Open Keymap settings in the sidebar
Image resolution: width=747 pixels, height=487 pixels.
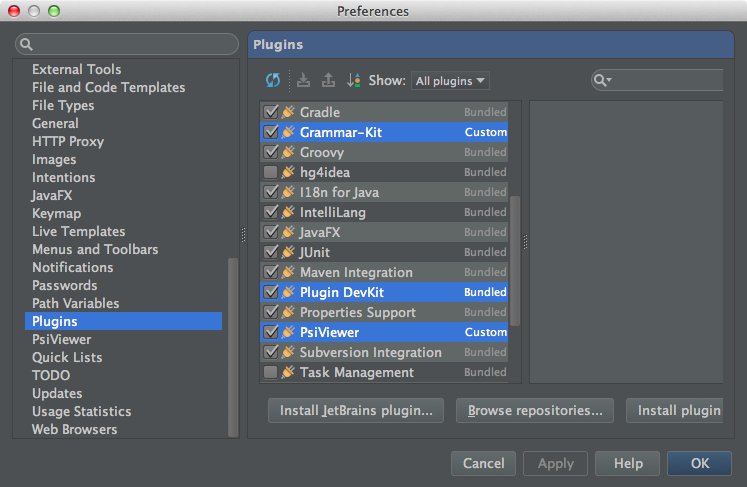tap(56, 213)
